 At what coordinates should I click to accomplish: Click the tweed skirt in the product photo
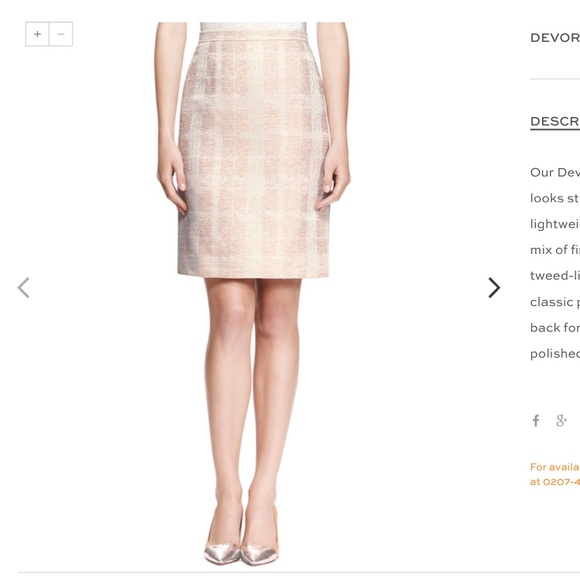pyautogui.click(x=253, y=154)
